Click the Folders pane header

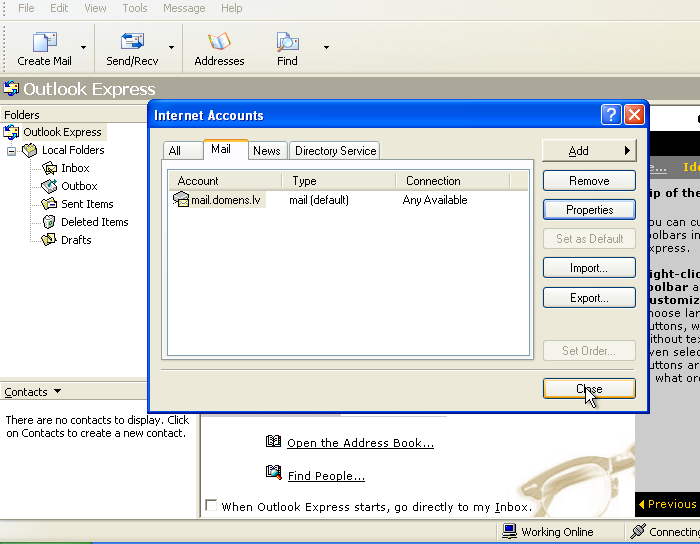tap(74, 115)
